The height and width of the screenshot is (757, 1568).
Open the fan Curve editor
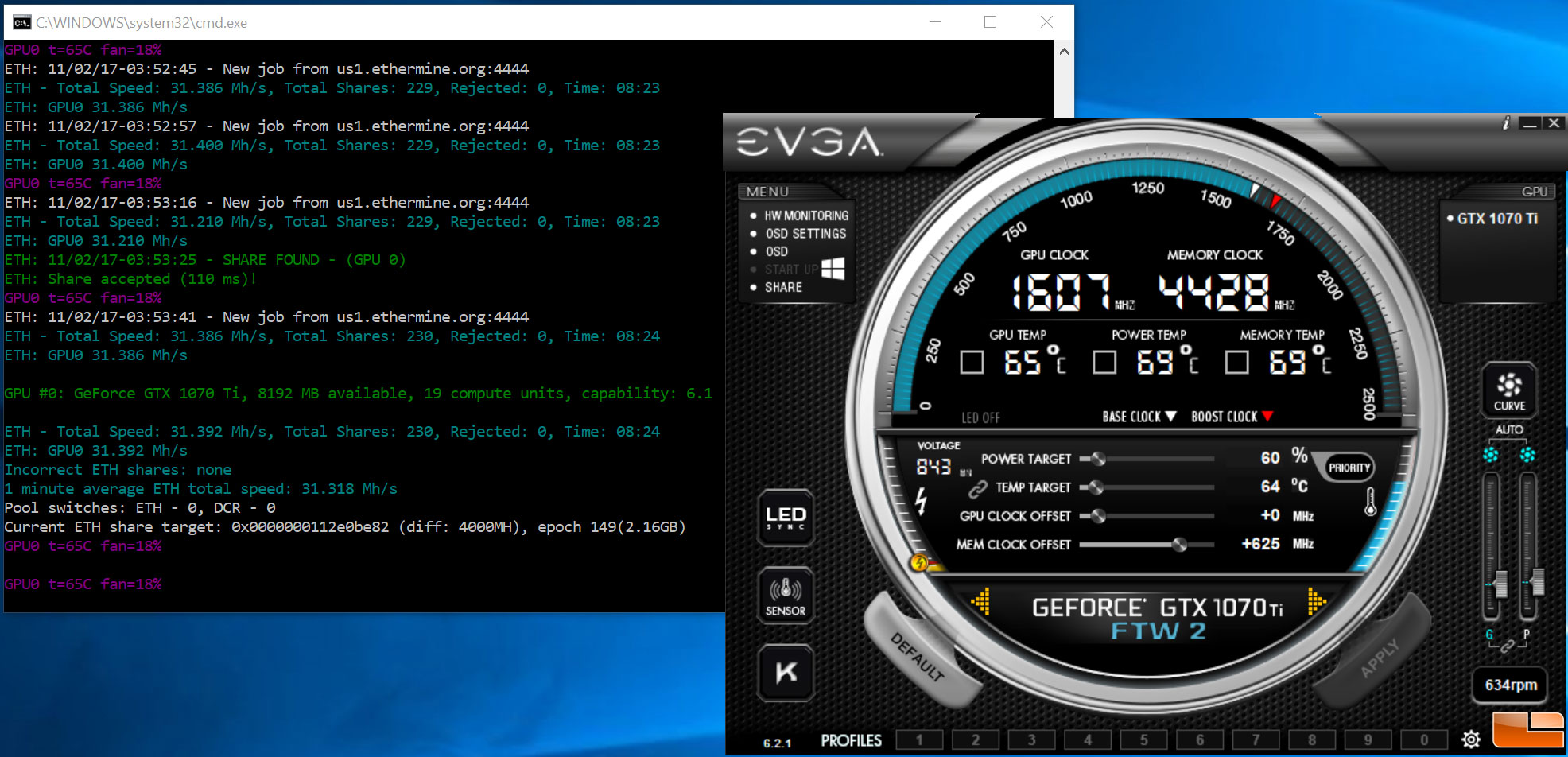1509,390
